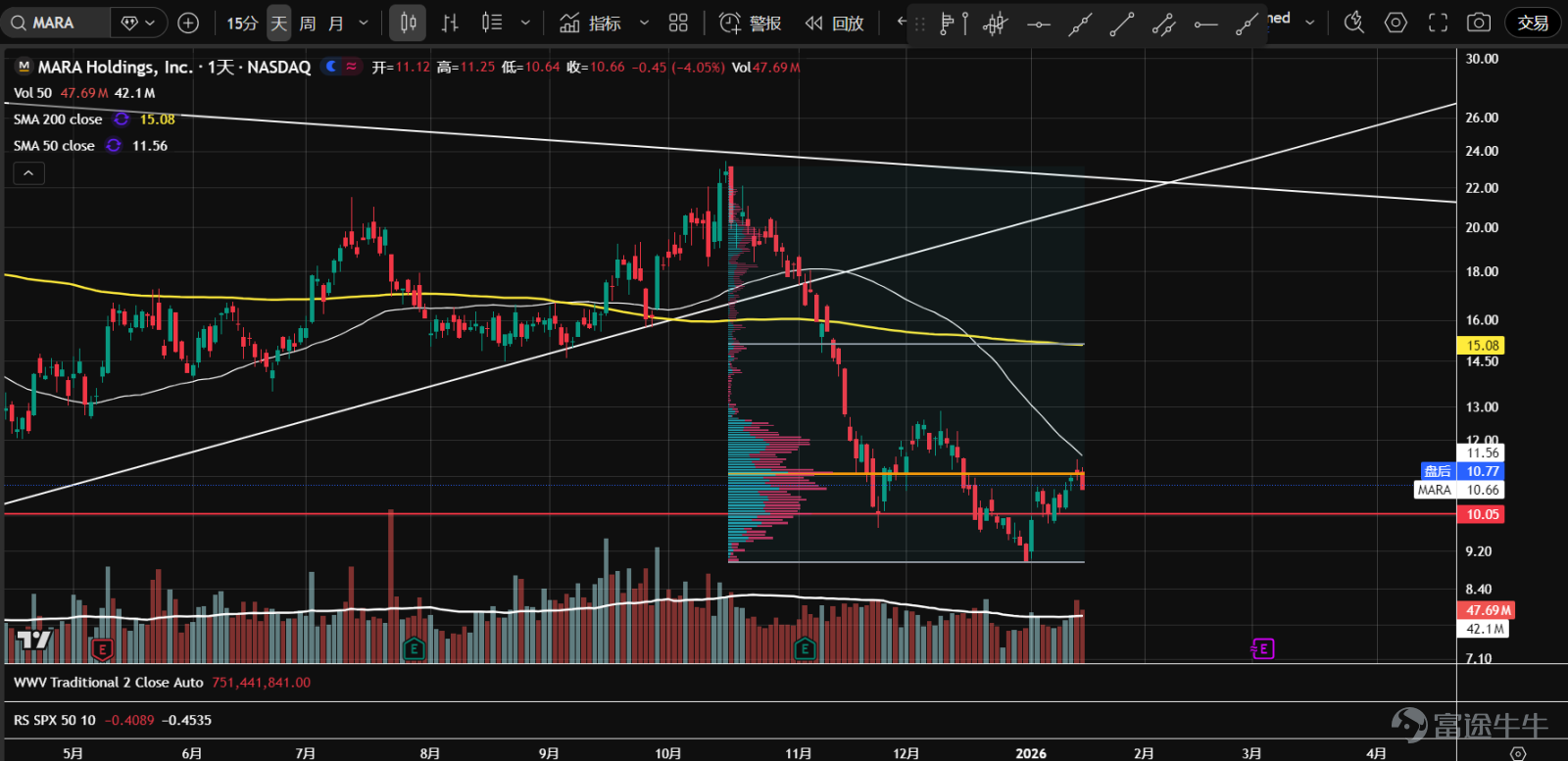This screenshot has width=1568, height=761.
Task: Select the ray drawing tool
Action: point(1247,24)
